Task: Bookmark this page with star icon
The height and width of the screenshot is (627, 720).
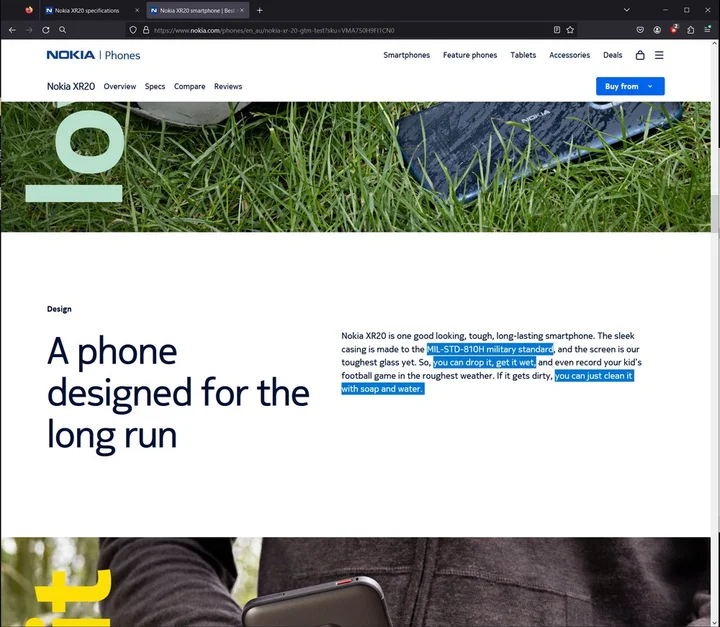Action: tap(570, 30)
